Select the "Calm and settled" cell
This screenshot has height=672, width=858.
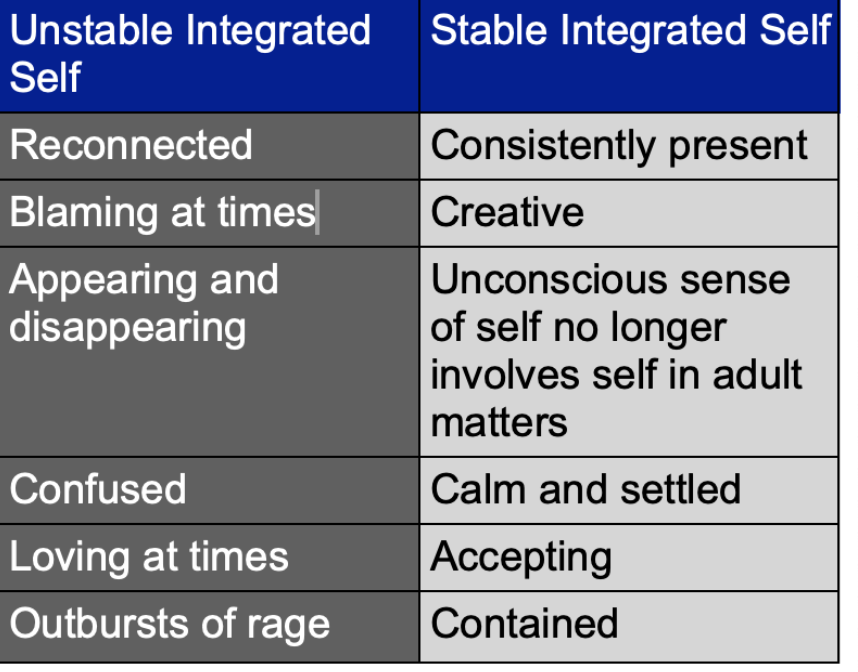[630, 490]
